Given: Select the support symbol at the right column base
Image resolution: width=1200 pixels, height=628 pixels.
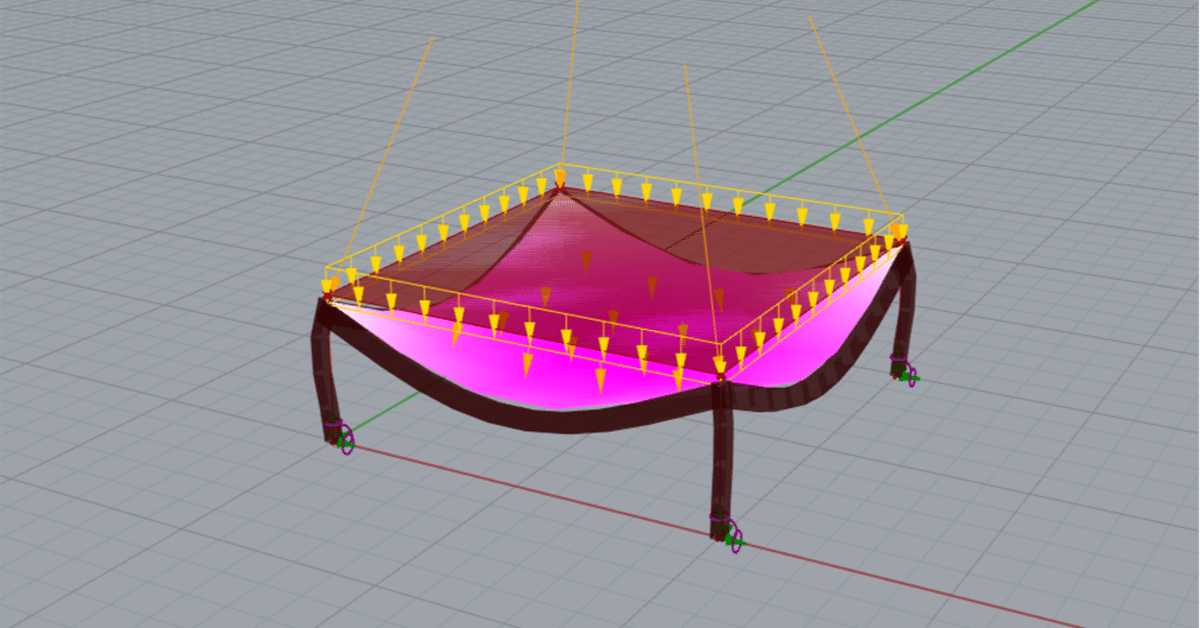Looking at the screenshot, I should [904, 371].
